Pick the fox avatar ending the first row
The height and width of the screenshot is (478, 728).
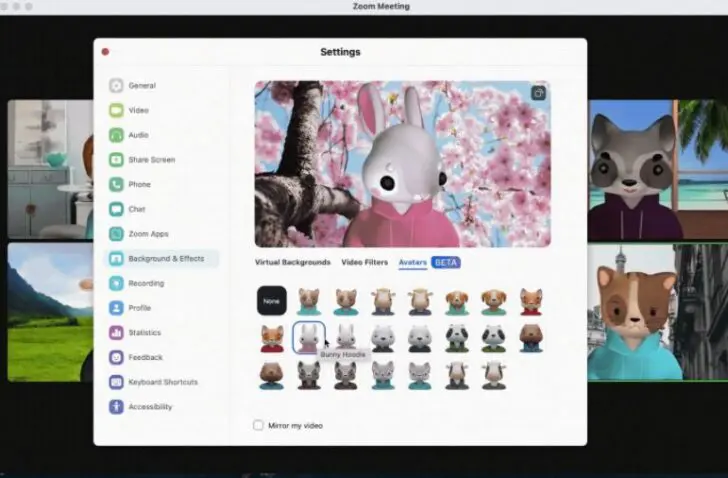tap(531, 302)
